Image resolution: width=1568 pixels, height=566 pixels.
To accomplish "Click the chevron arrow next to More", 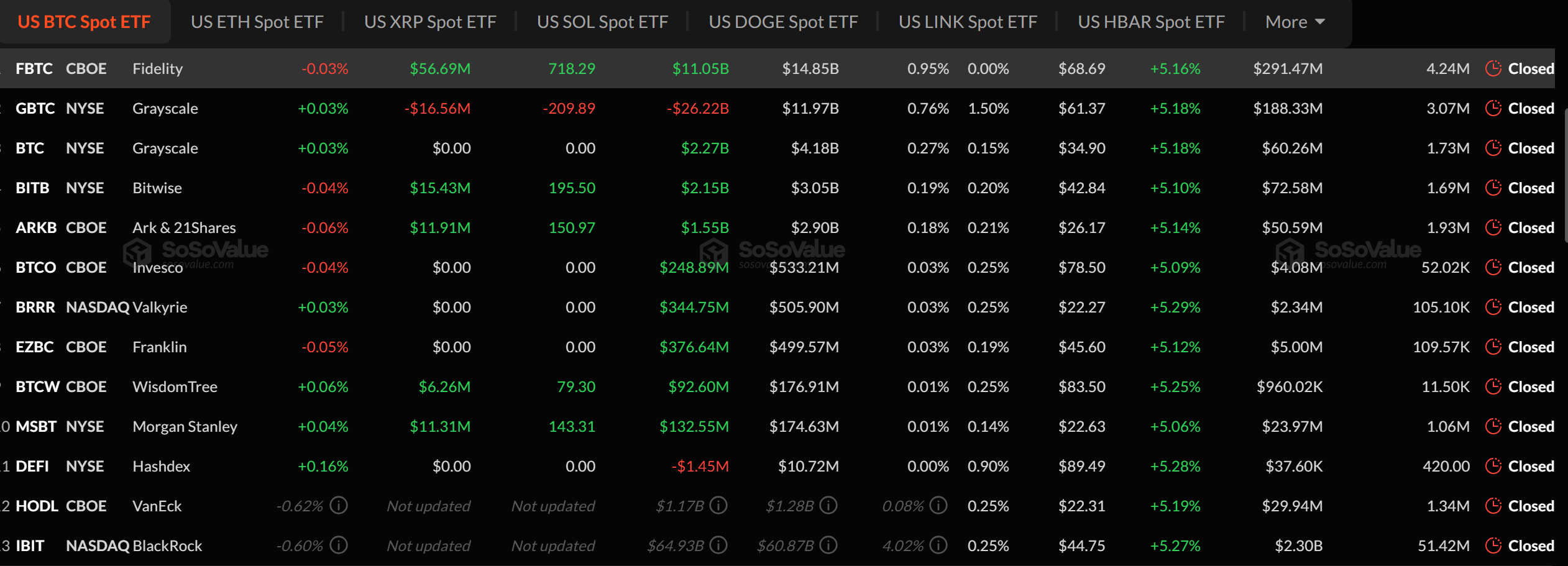I will coord(1321,21).
